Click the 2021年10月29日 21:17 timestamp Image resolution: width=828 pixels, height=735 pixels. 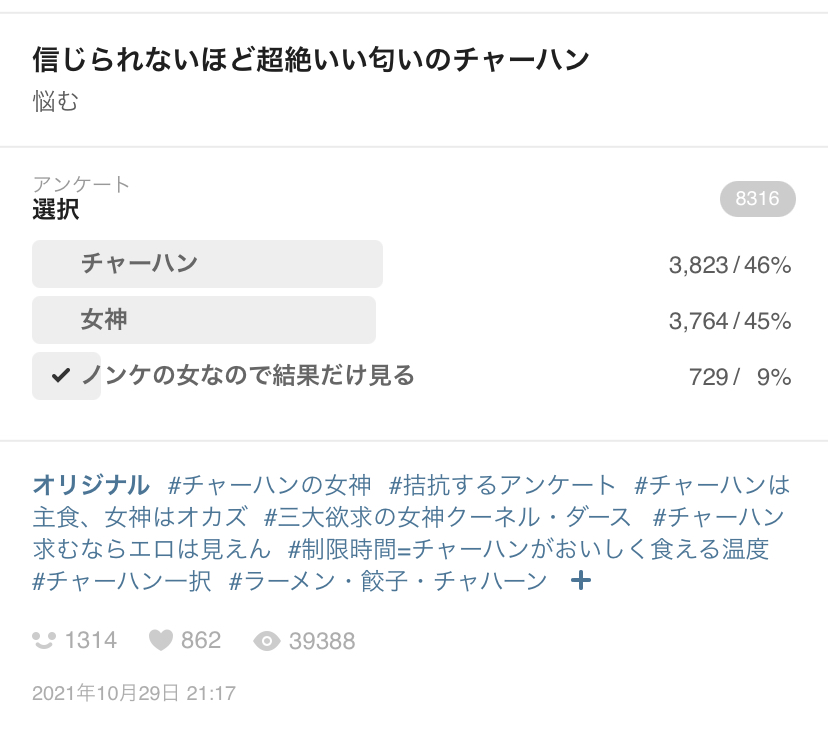tap(134, 693)
